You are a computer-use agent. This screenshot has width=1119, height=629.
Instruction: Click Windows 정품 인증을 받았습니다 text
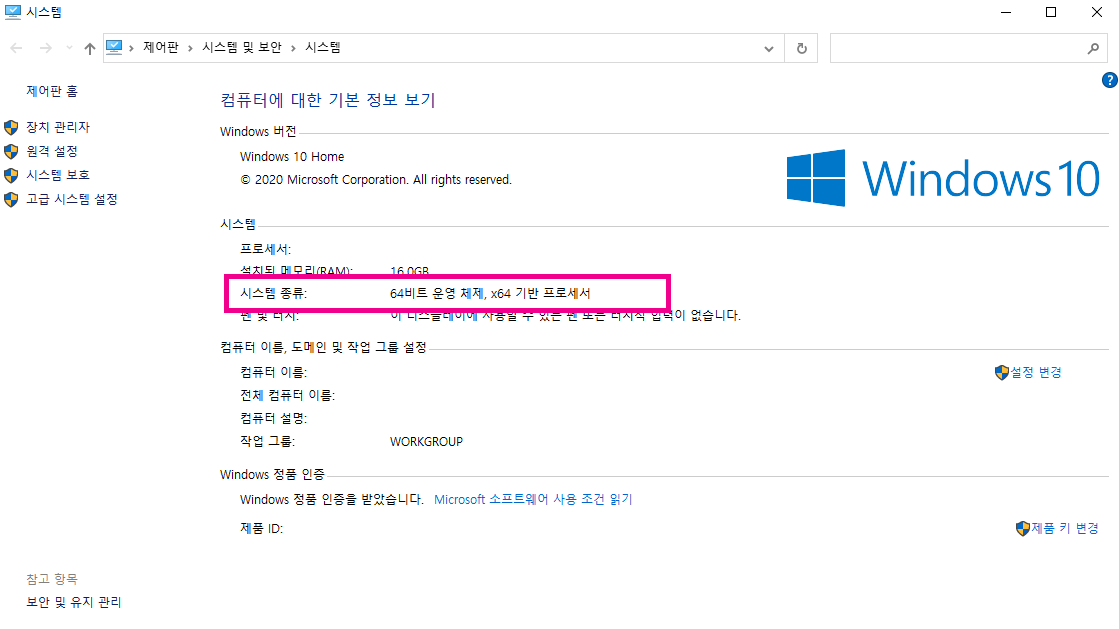point(332,499)
